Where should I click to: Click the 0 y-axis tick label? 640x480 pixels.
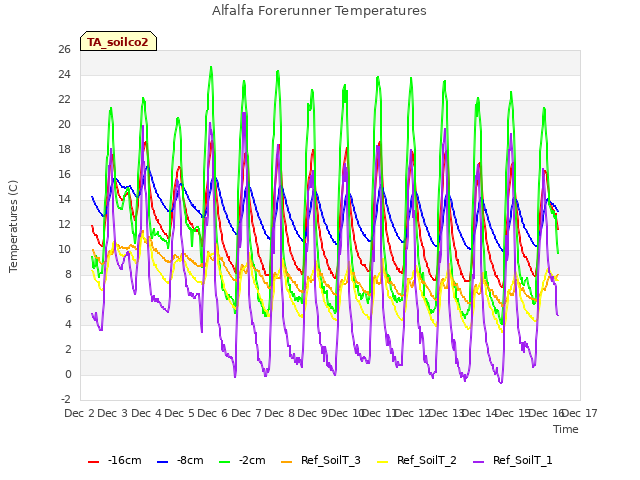[68, 375]
